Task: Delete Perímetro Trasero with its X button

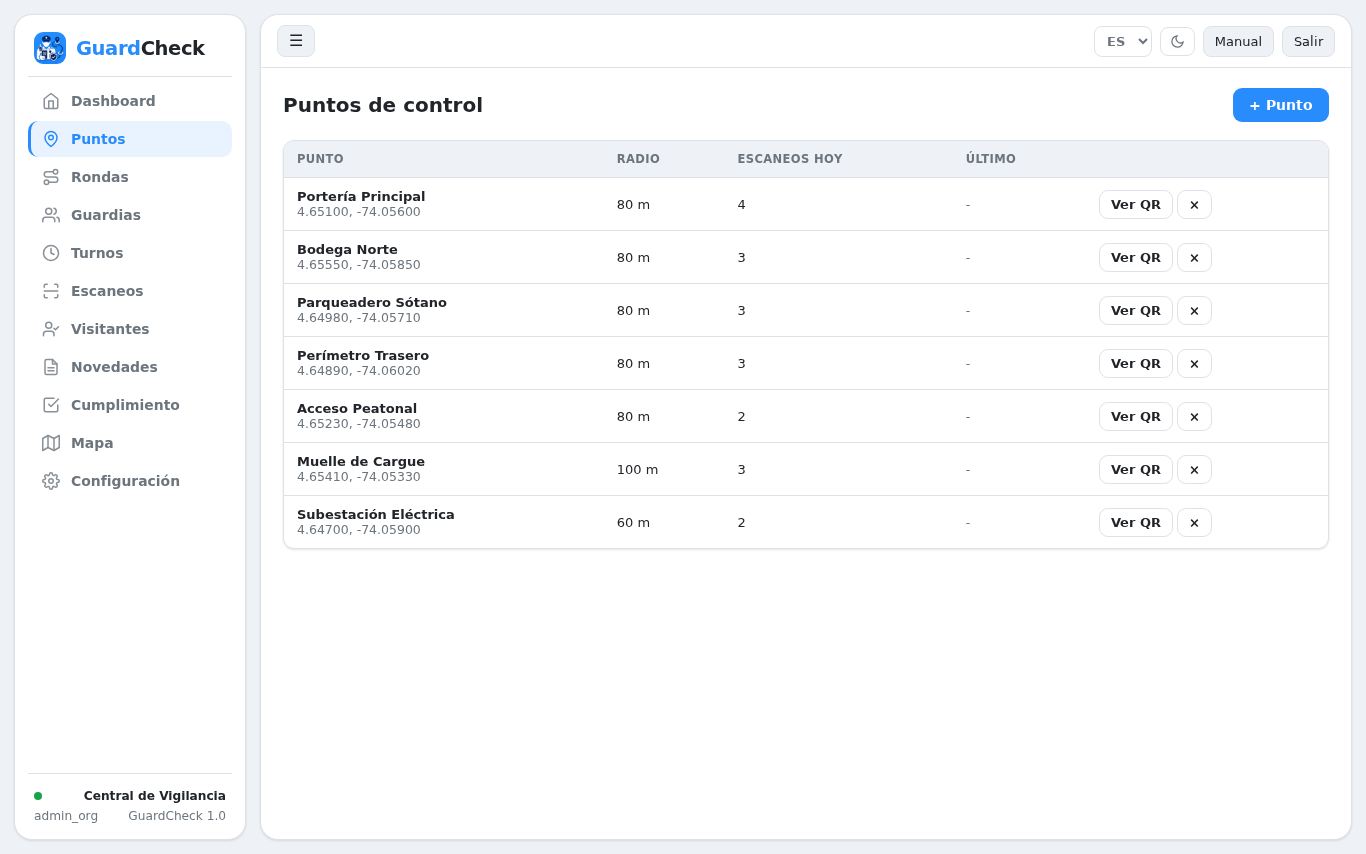Action: (1194, 364)
